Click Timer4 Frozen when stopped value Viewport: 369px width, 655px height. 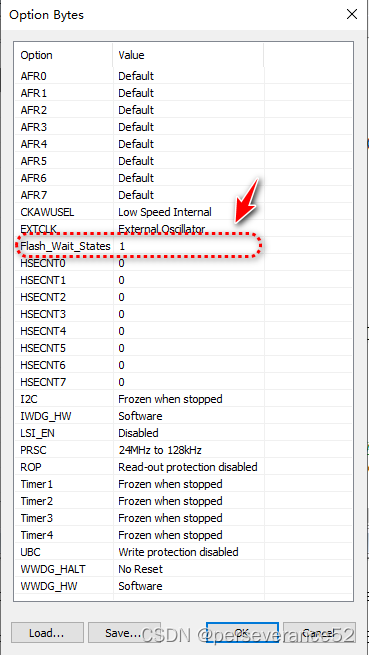pyautogui.click(x=170, y=536)
